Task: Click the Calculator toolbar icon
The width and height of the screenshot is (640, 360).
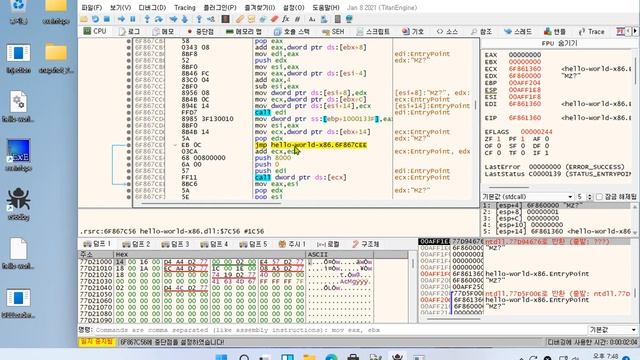Action: click(338, 19)
